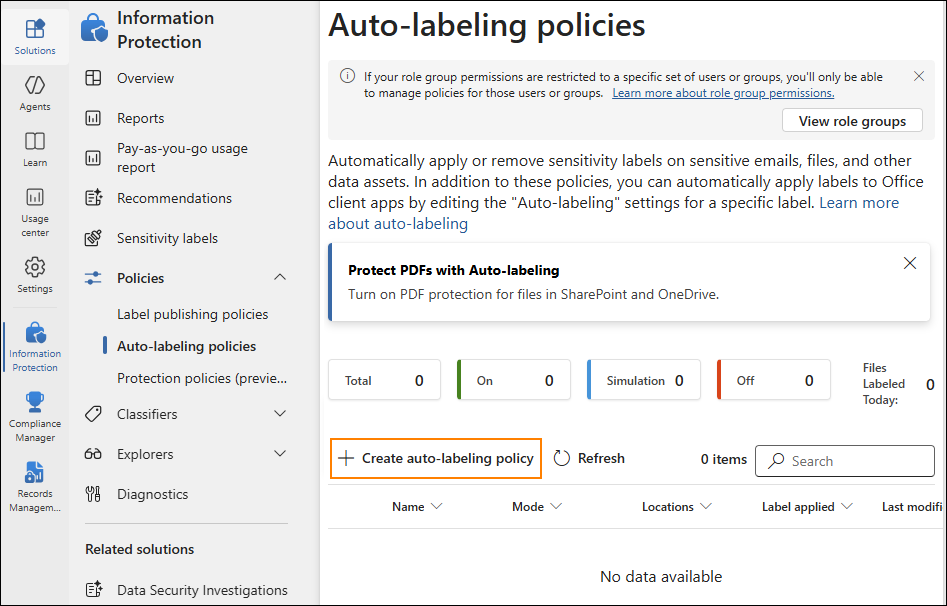The image size is (947, 606).
Task: Click the Last modified column header
Action: (912, 506)
